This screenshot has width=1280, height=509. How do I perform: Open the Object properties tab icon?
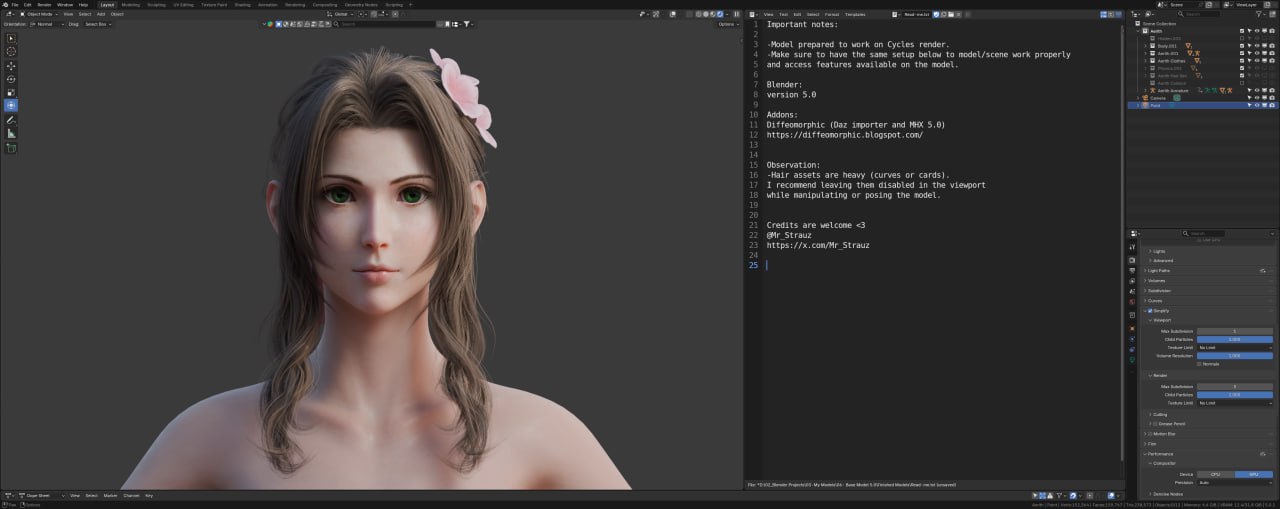[1132, 328]
